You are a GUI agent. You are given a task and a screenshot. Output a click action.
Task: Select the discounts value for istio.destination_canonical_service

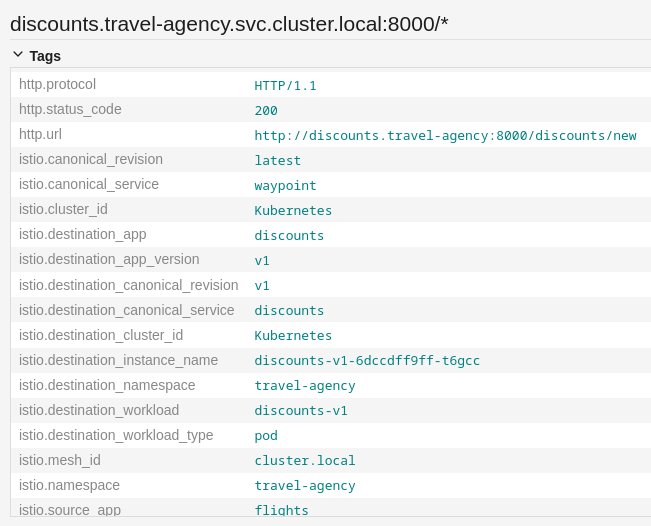289,310
